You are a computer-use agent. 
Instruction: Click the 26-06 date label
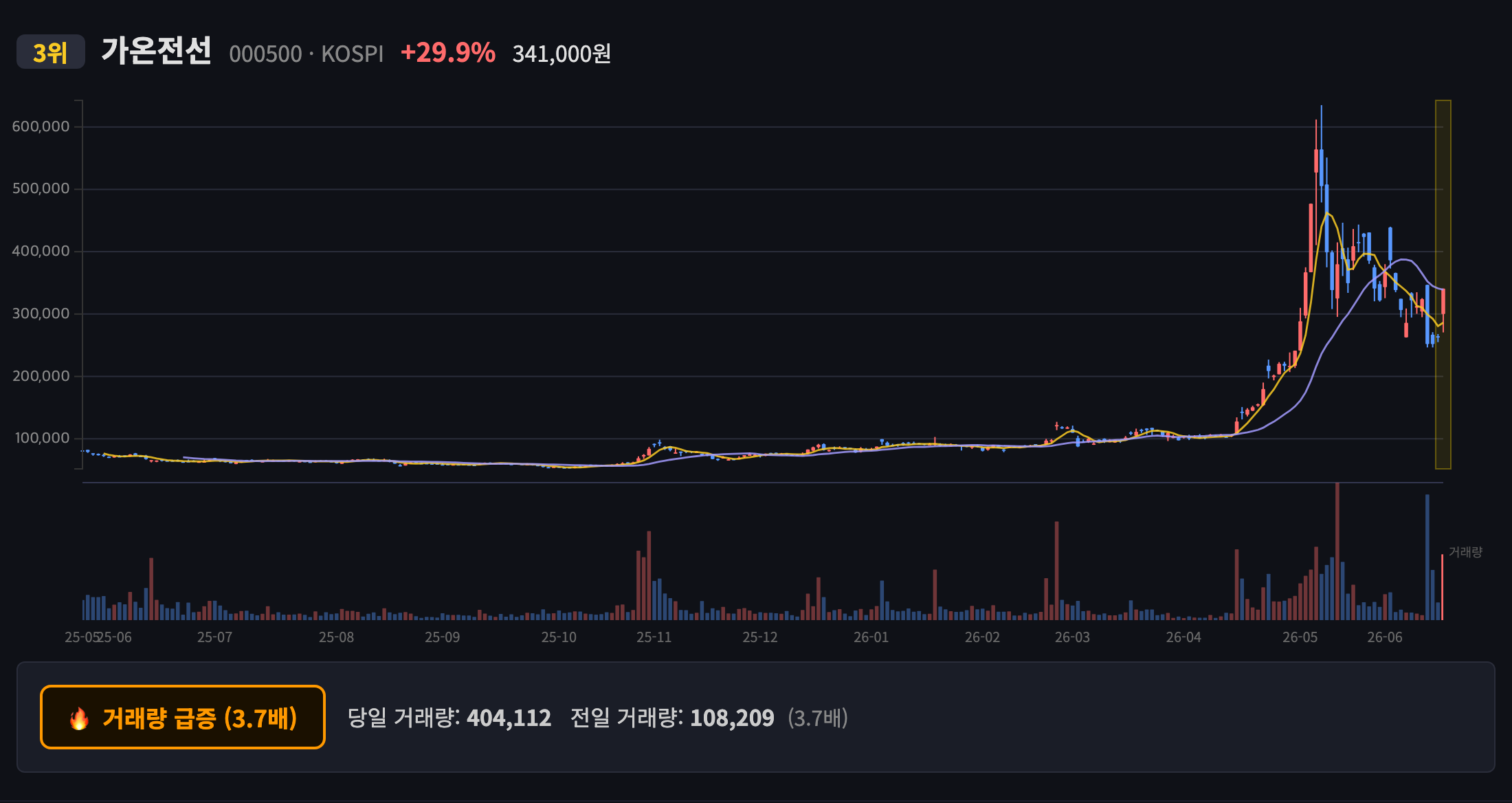[x=1384, y=637]
